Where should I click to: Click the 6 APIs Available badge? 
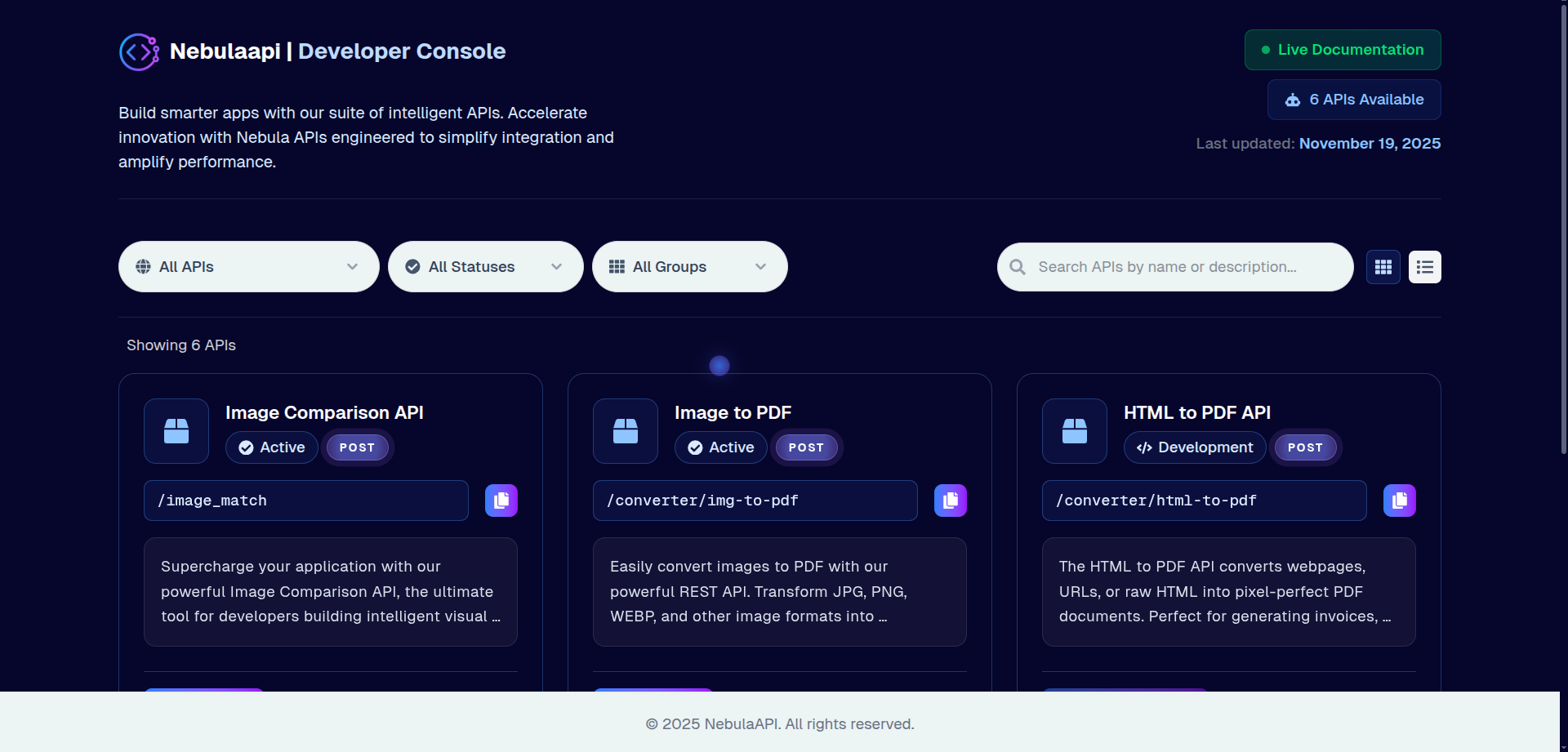[1353, 100]
